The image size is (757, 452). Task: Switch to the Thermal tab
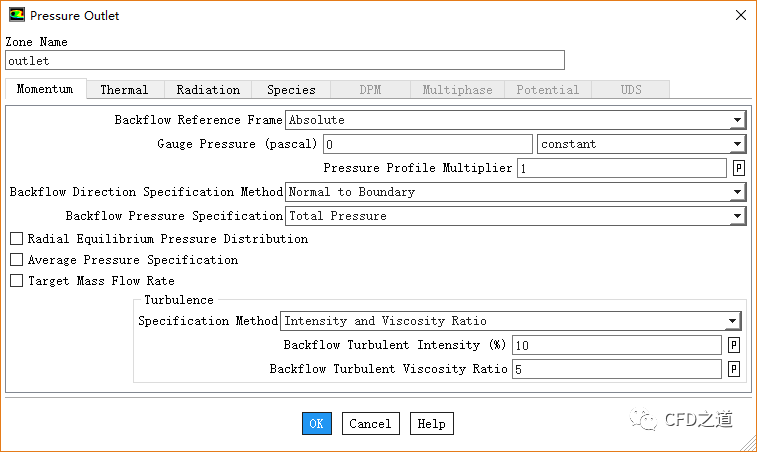click(124, 89)
